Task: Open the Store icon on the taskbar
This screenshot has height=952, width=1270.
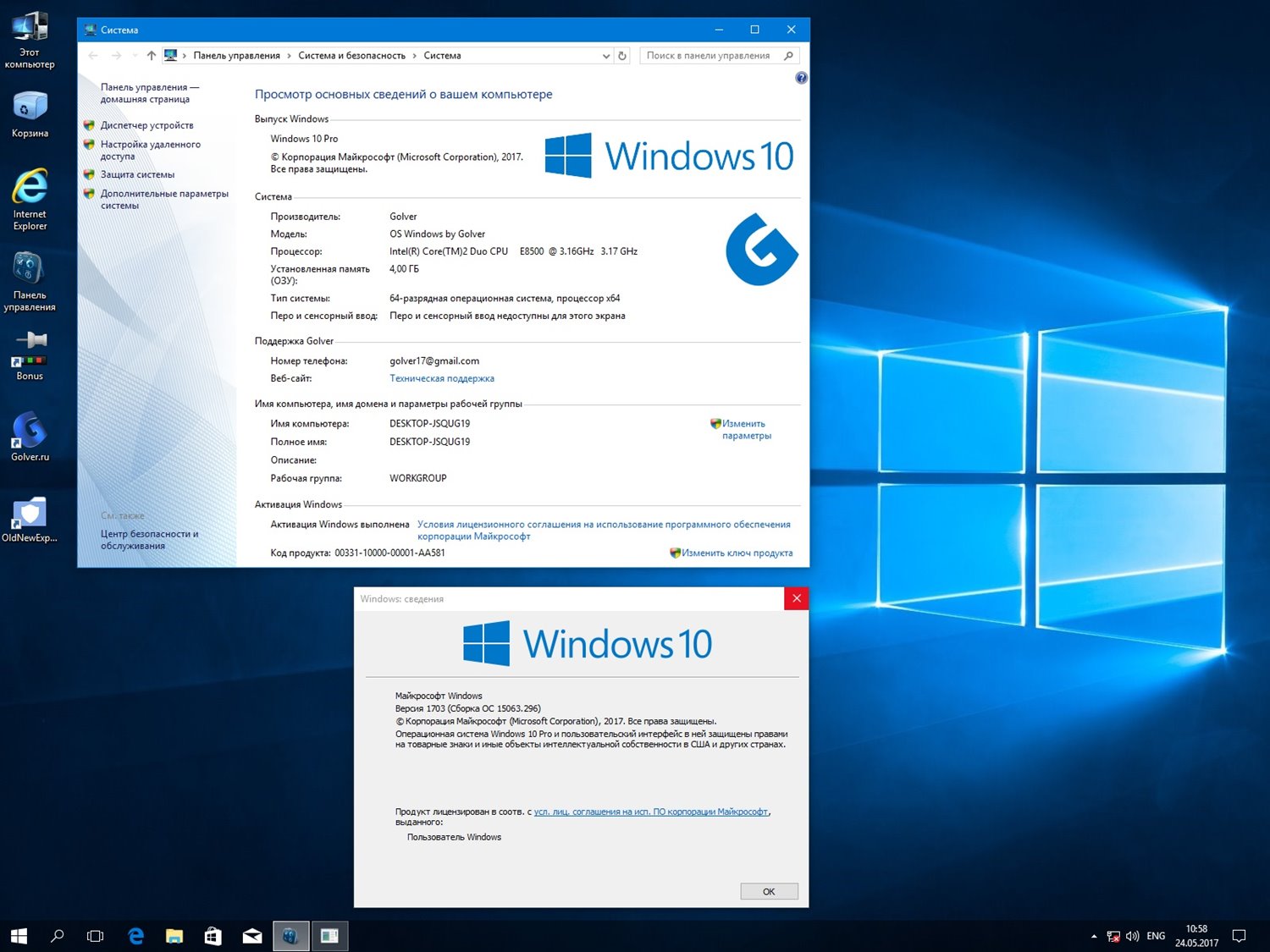Action: pyautogui.click(x=213, y=936)
